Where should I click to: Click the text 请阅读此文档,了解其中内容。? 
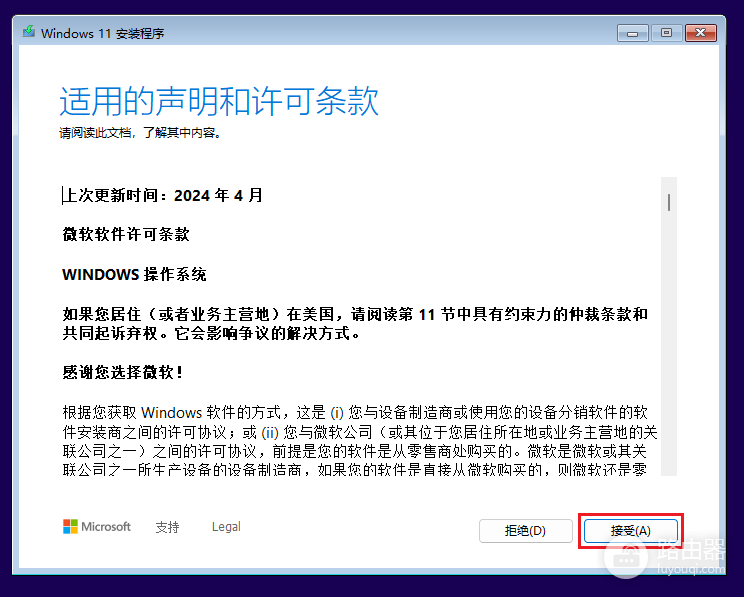coord(140,132)
